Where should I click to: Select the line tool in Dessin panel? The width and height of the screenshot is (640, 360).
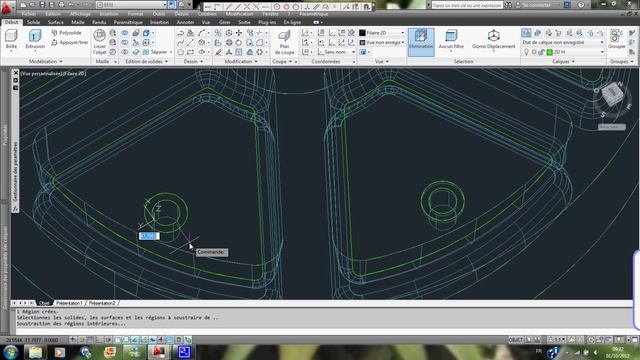pyautogui.click(x=190, y=42)
